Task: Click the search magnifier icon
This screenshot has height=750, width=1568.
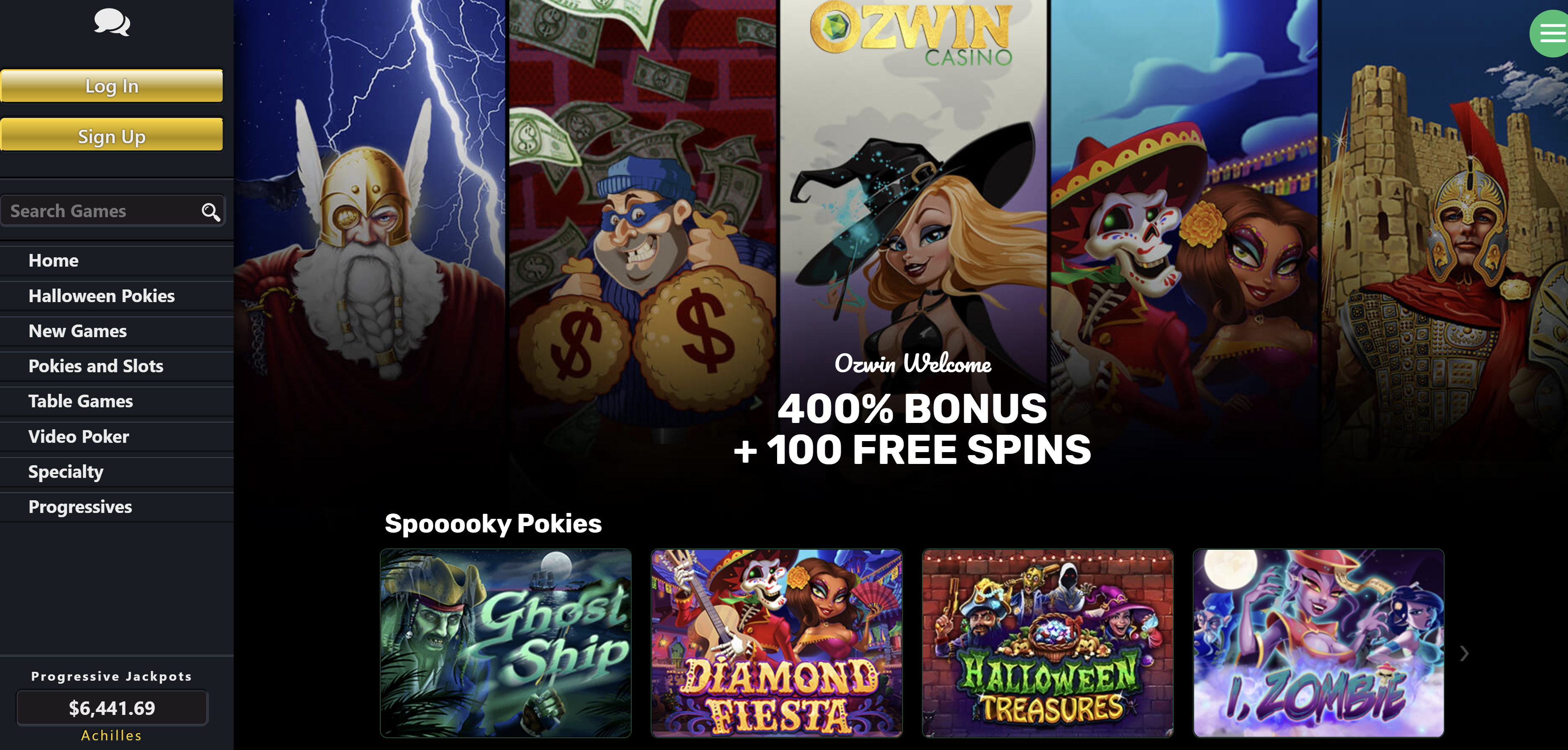Action: [x=210, y=212]
